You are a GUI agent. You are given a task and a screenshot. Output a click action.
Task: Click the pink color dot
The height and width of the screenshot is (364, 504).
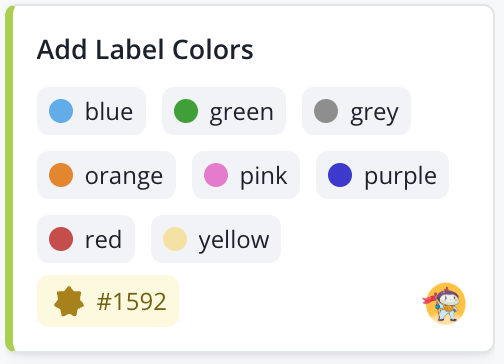point(216,175)
